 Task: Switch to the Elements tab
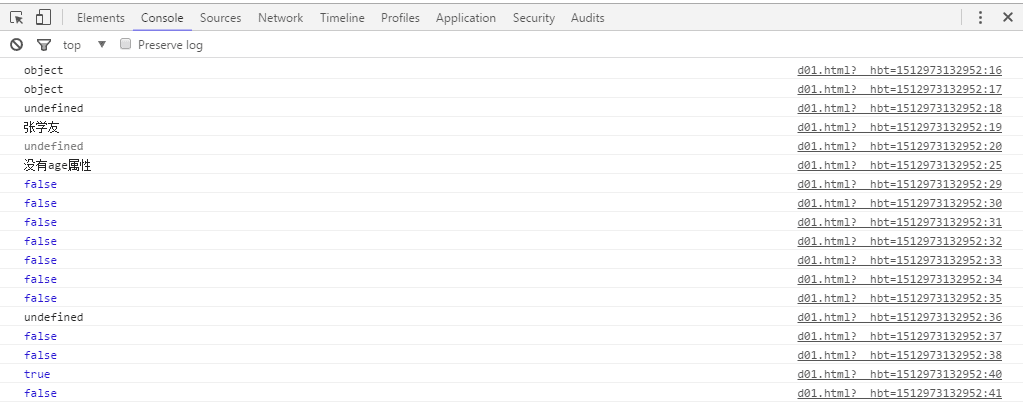[100, 18]
